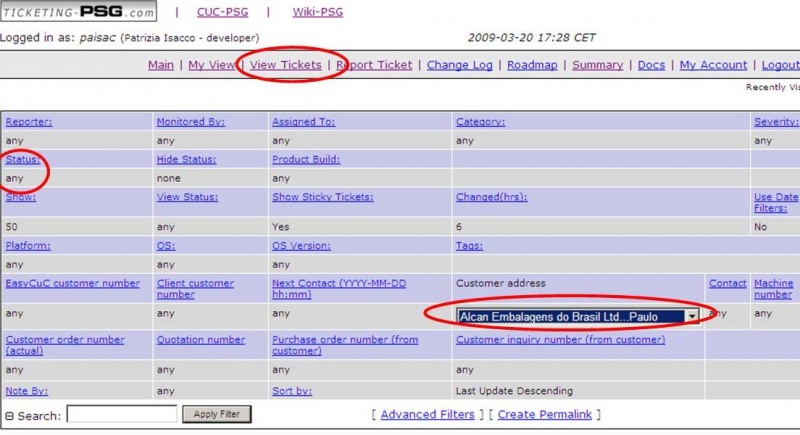The width and height of the screenshot is (800, 435).
Task: Click the Contact filter link
Action: tap(728, 284)
